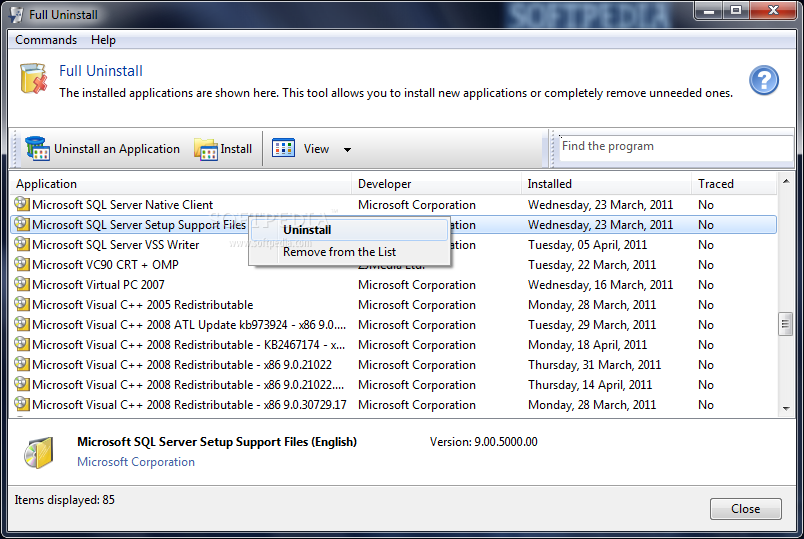Viewport: 804px width, 539px height.
Task: Click Thursday, 14 April, 2011 date cell
Action: [590, 385]
